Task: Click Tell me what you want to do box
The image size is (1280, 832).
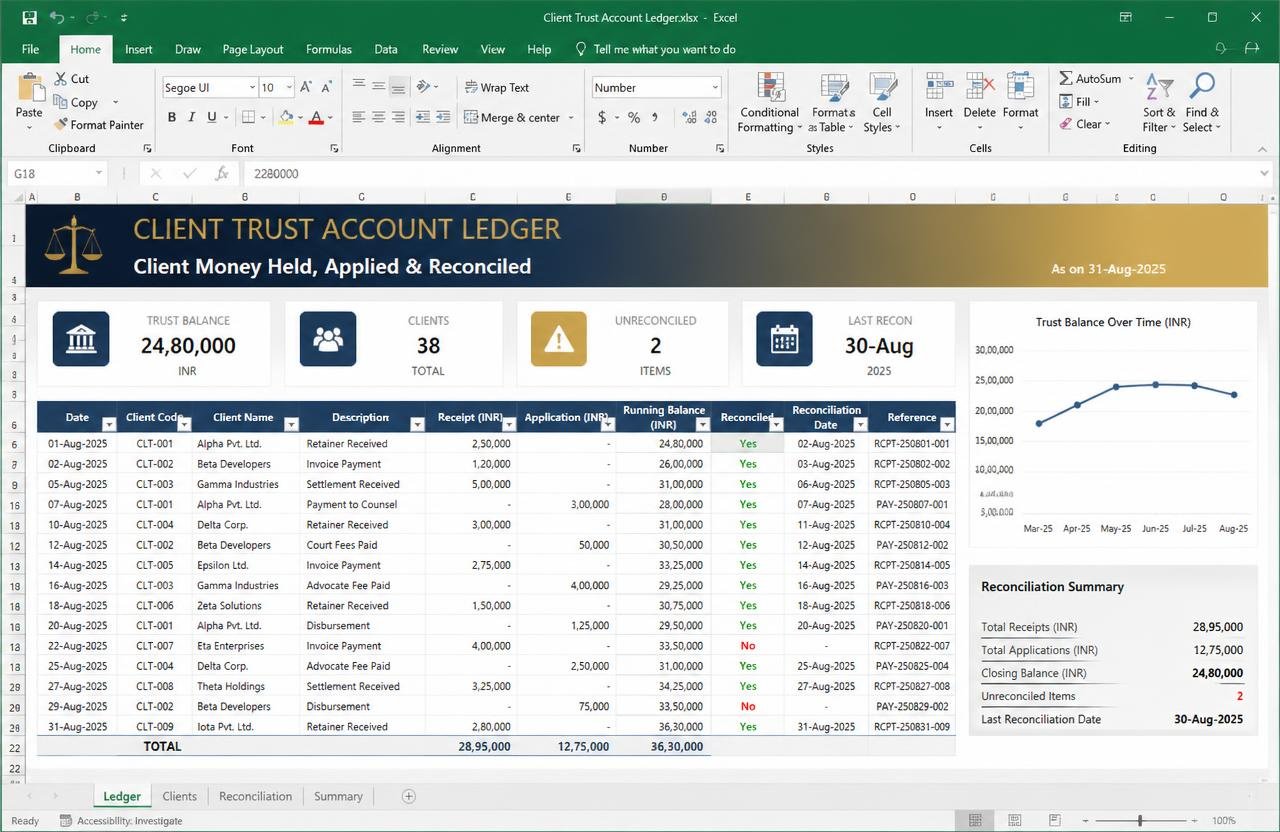Action: (656, 49)
